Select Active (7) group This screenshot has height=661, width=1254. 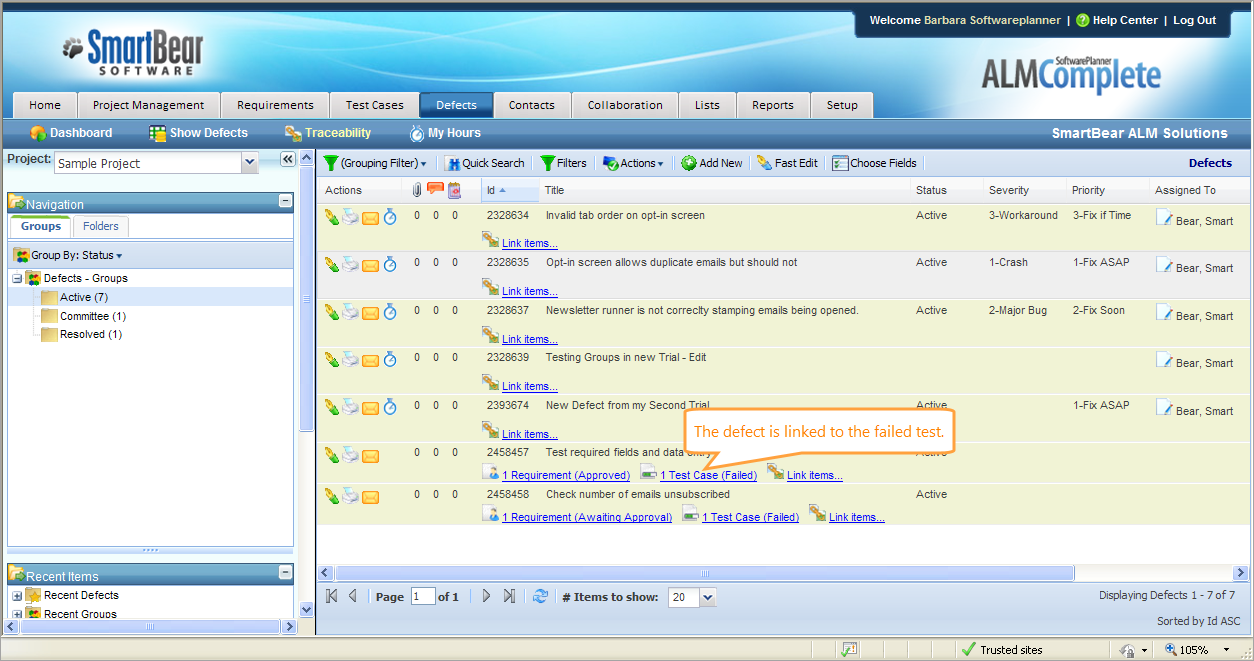[x=84, y=297]
